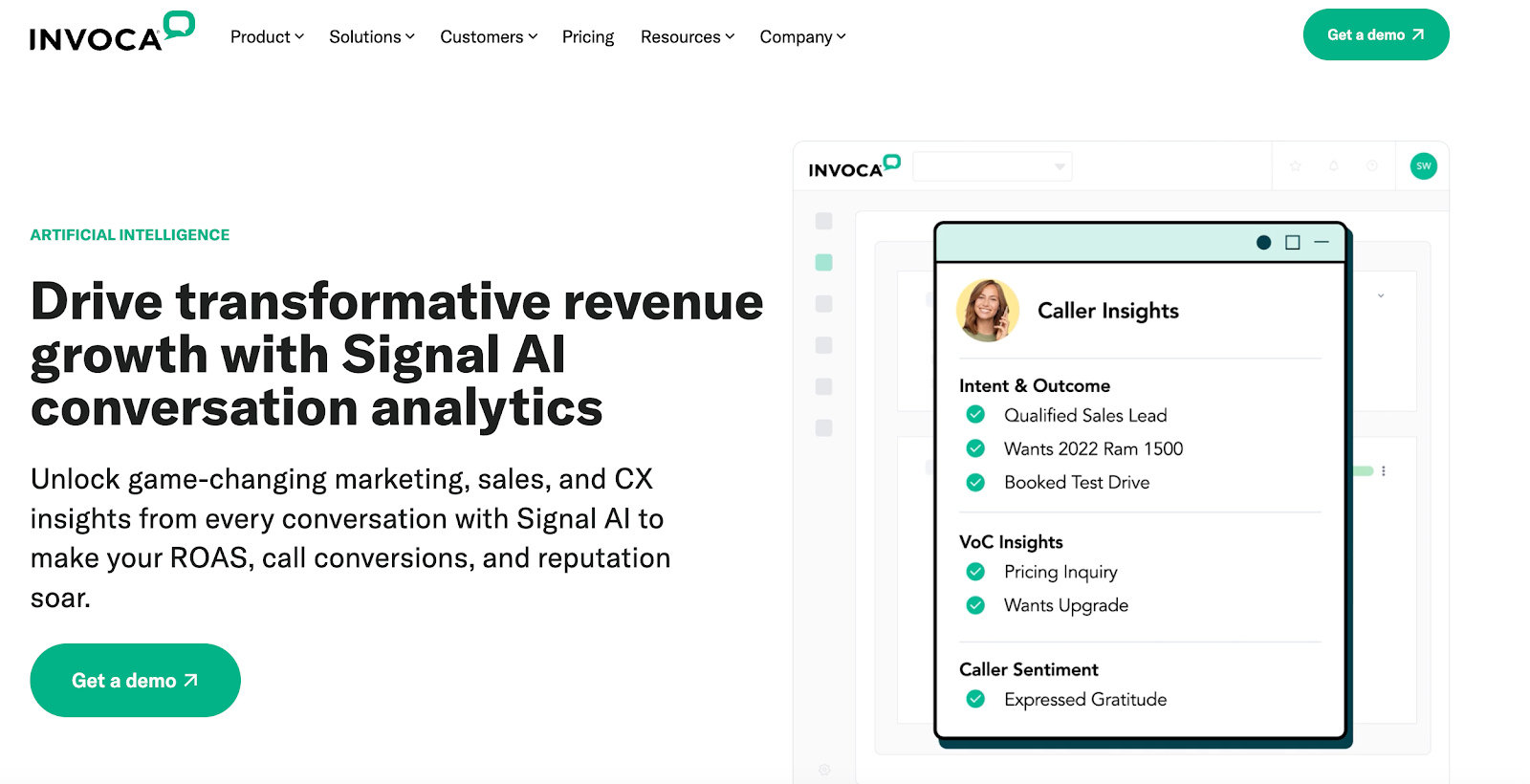Screen dimensions: 1530x784
Task: Click the VoC Insights section title
Action: coord(1011,541)
